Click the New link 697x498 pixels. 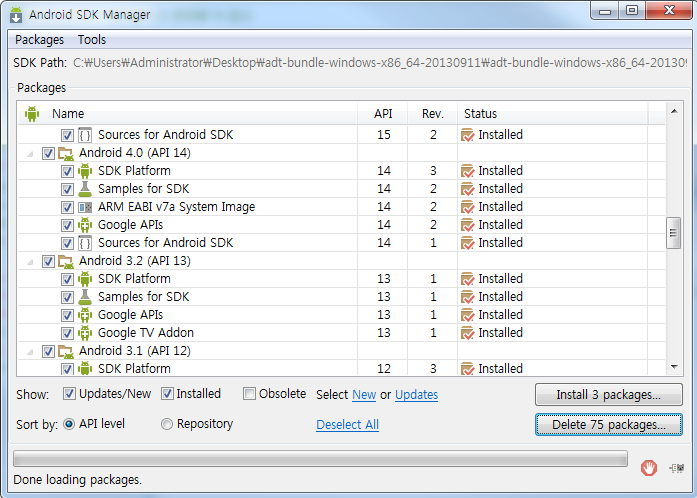[x=364, y=395]
